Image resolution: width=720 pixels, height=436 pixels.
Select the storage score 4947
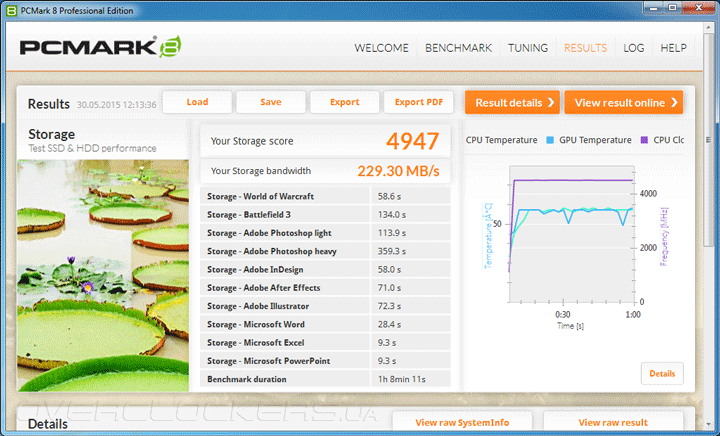point(412,141)
